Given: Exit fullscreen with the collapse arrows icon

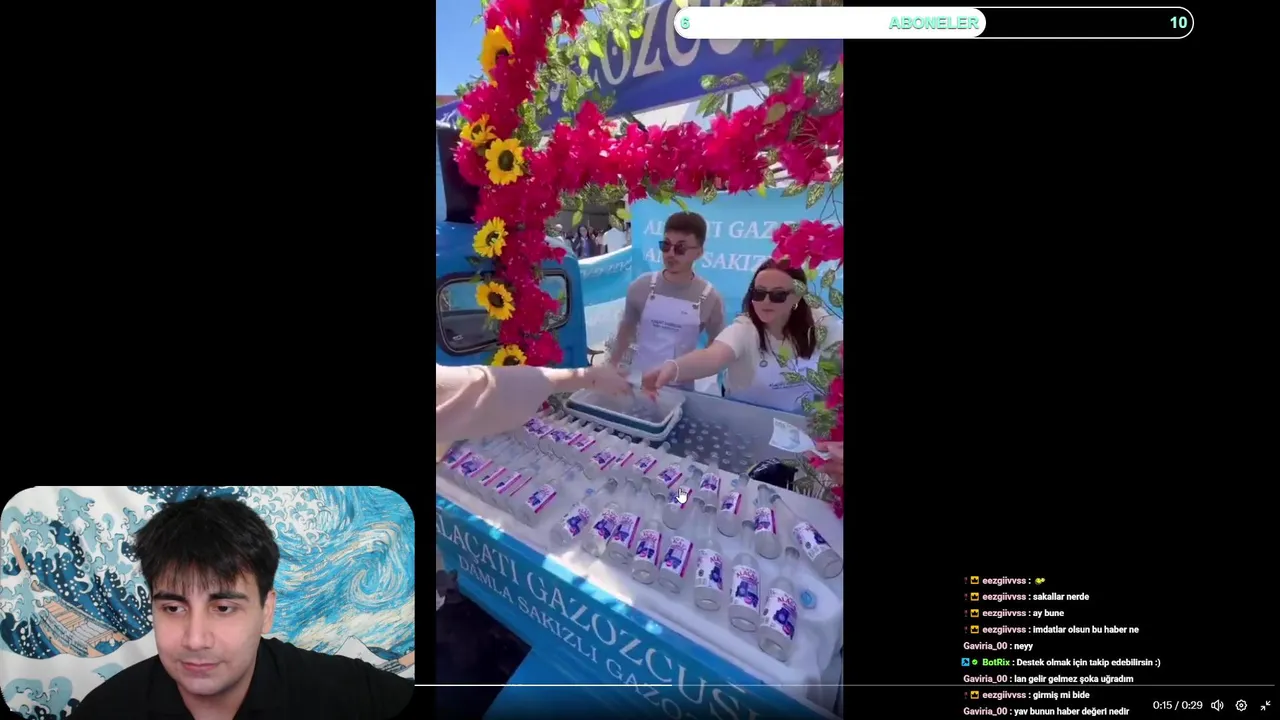Looking at the screenshot, I should pyautogui.click(x=1265, y=705).
